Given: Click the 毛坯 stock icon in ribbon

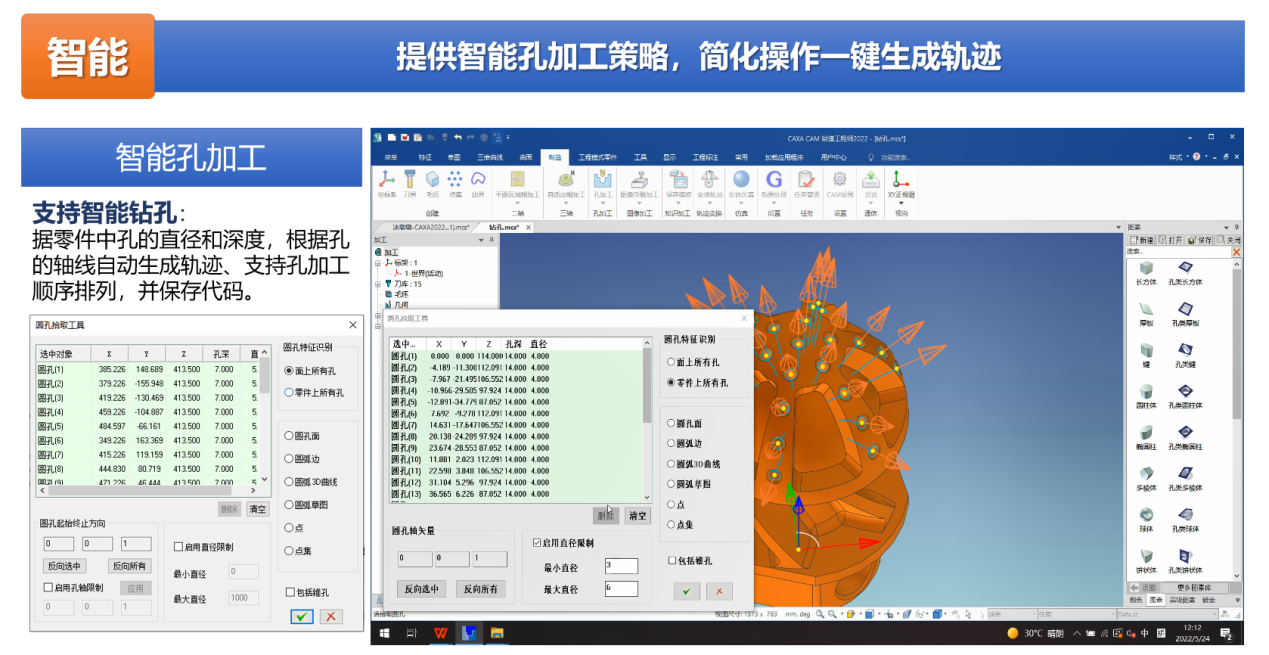Looking at the screenshot, I should point(433,181).
